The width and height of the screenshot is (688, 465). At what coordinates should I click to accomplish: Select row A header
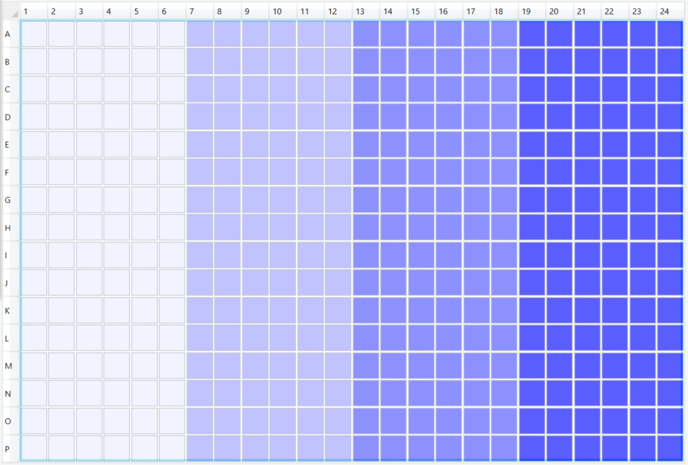pyautogui.click(x=11, y=34)
